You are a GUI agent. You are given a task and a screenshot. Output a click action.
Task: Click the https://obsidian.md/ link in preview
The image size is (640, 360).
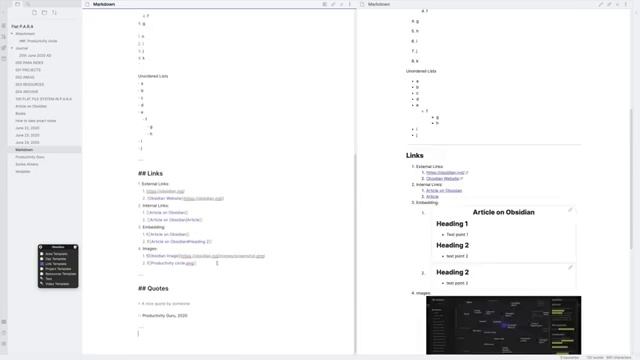[x=445, y=173]
